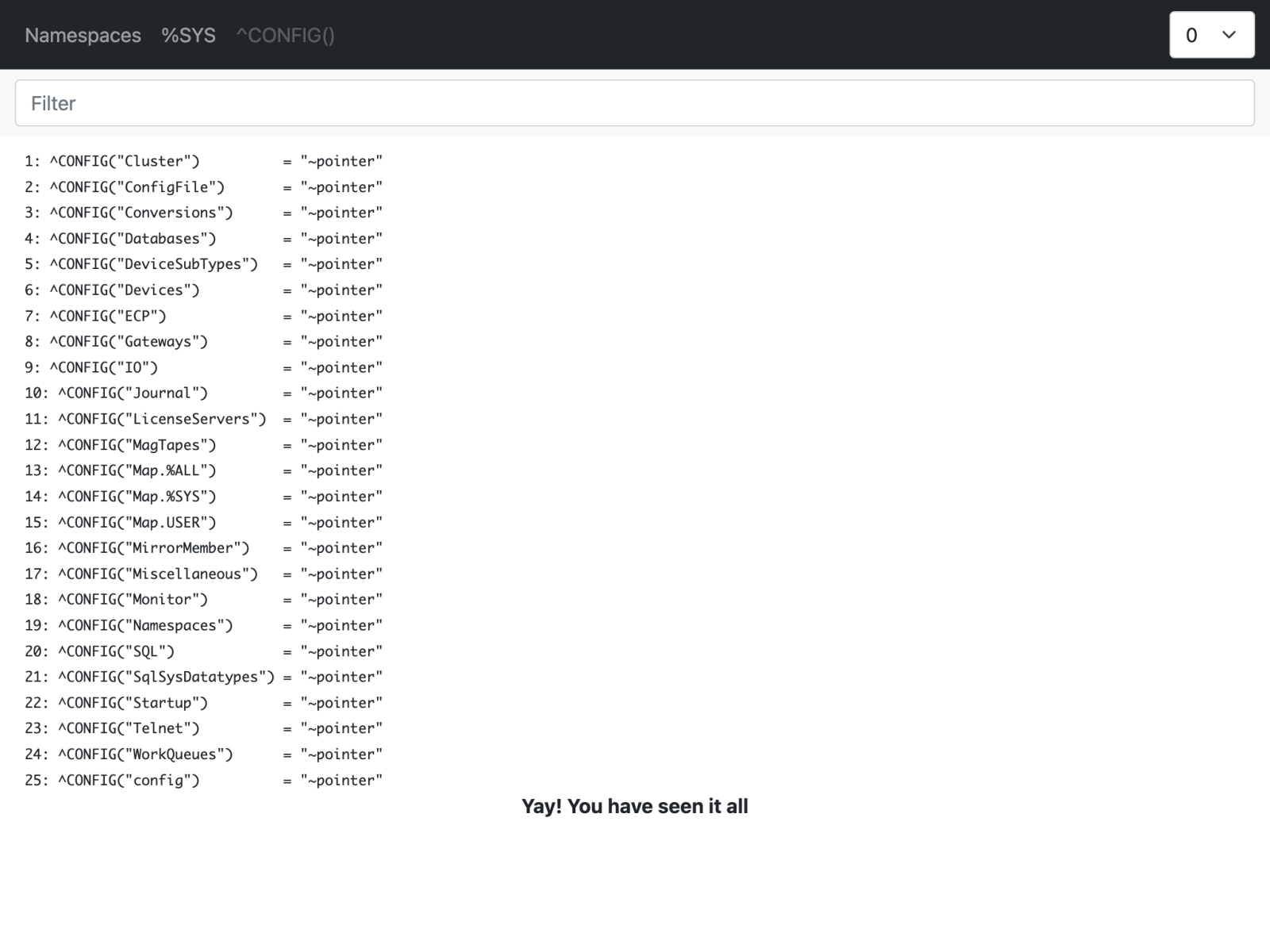Open the ^CONFIG("DeviceSubTypes") entry

pos(154,264)
